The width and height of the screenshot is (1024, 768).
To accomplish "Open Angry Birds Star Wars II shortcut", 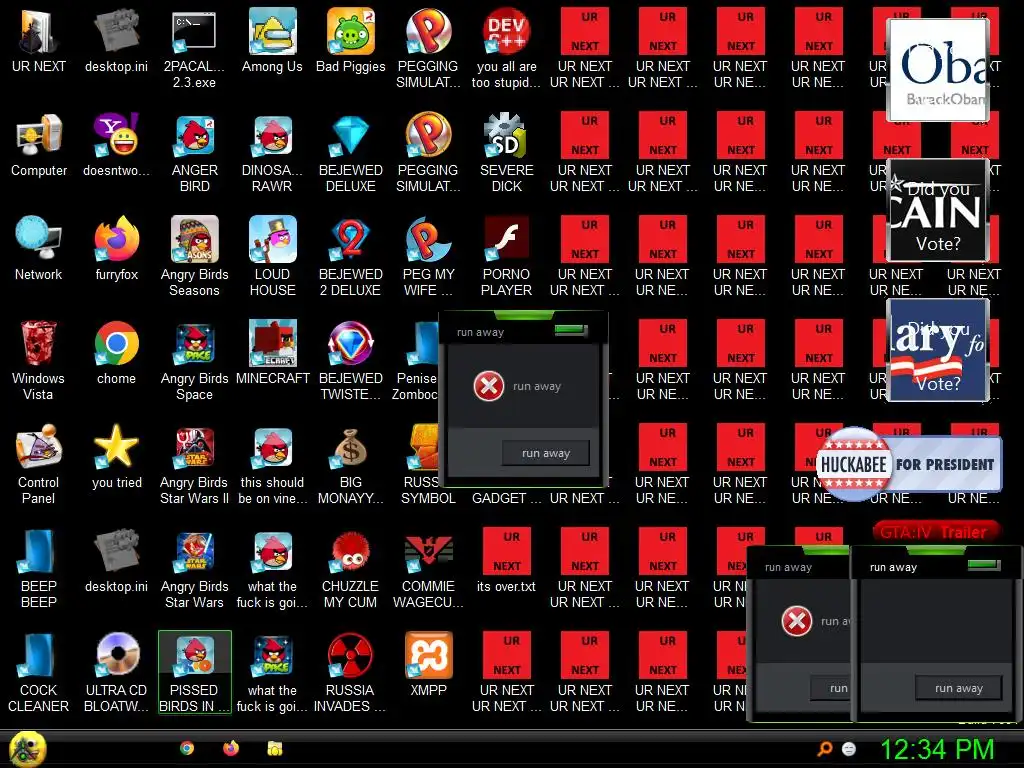I will 194,464.
